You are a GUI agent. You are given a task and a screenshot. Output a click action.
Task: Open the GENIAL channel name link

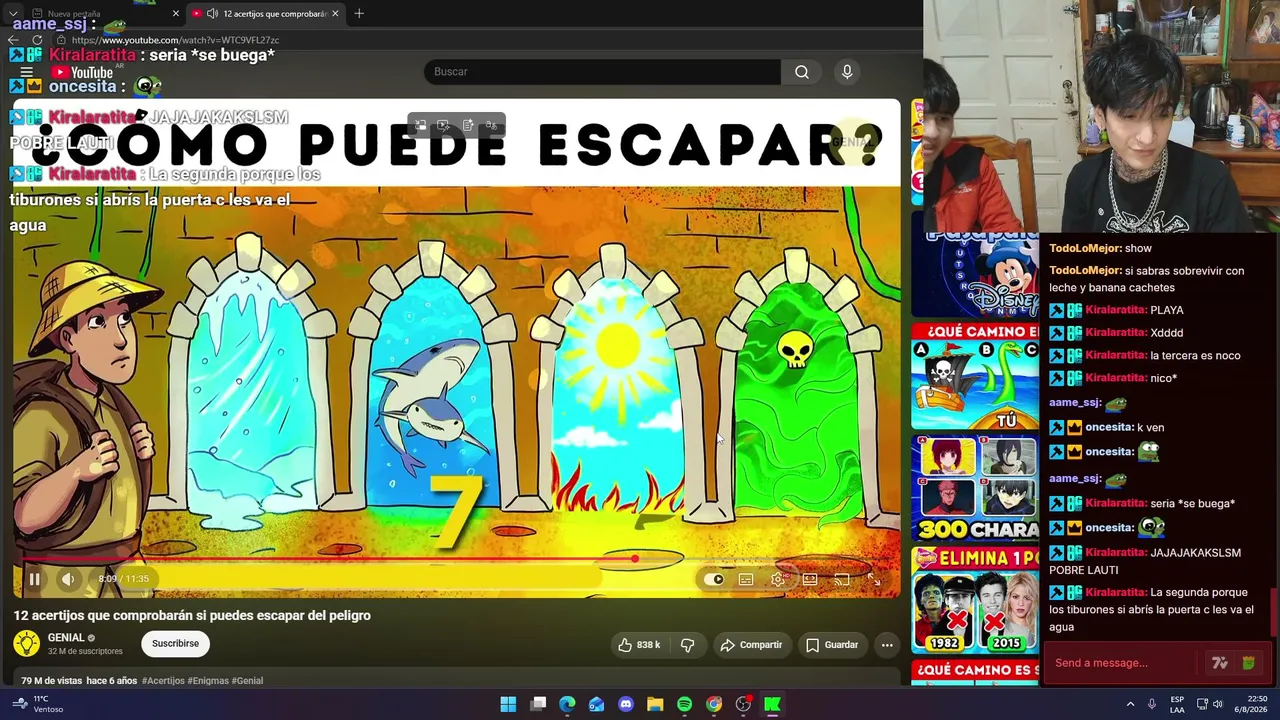tap(66, 638)
